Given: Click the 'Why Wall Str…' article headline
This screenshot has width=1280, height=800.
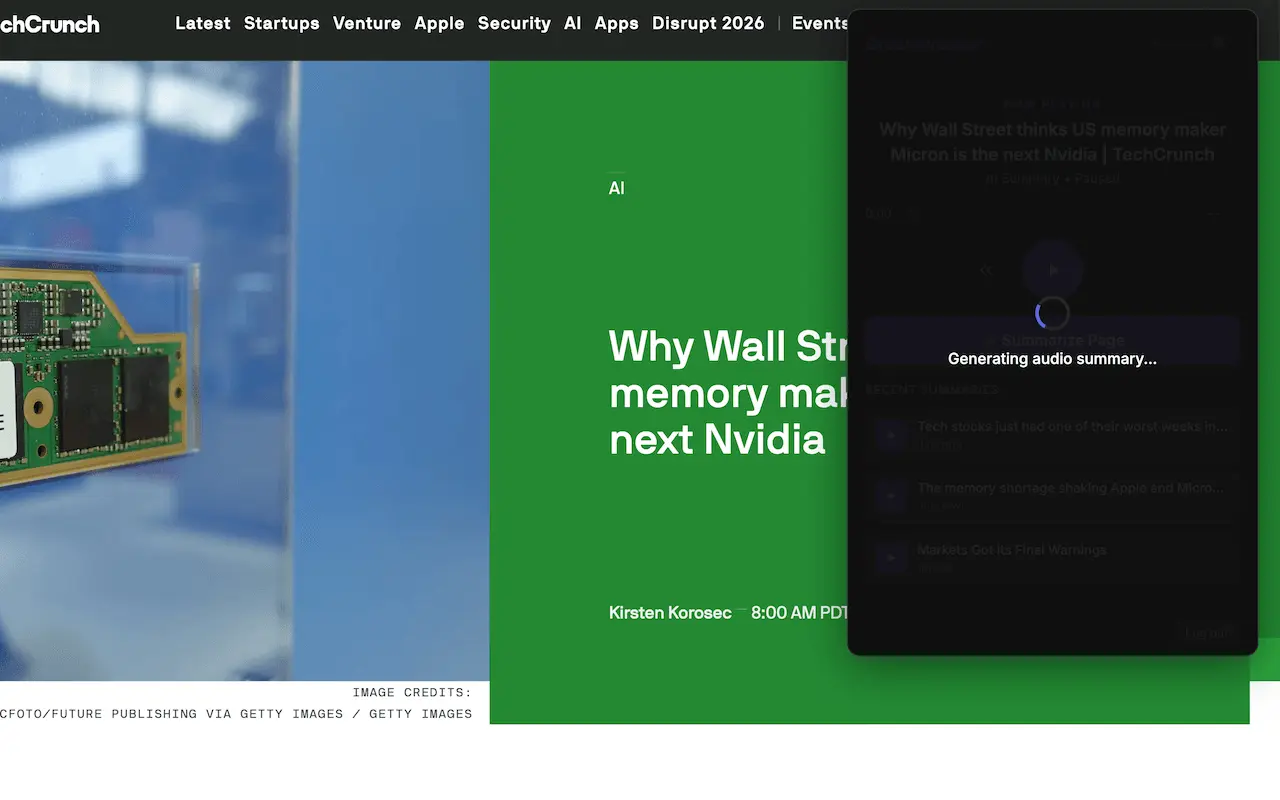Looking at the screenshot, I should [728, 393].
